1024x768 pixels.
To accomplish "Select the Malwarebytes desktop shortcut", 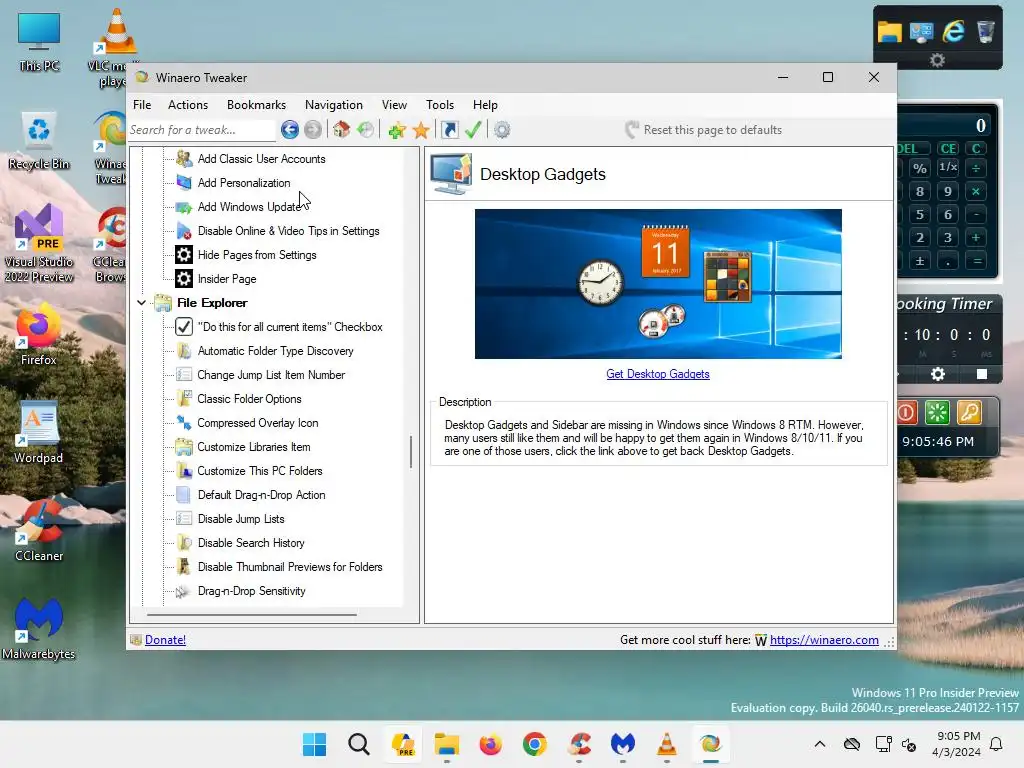I will [39, 630].
